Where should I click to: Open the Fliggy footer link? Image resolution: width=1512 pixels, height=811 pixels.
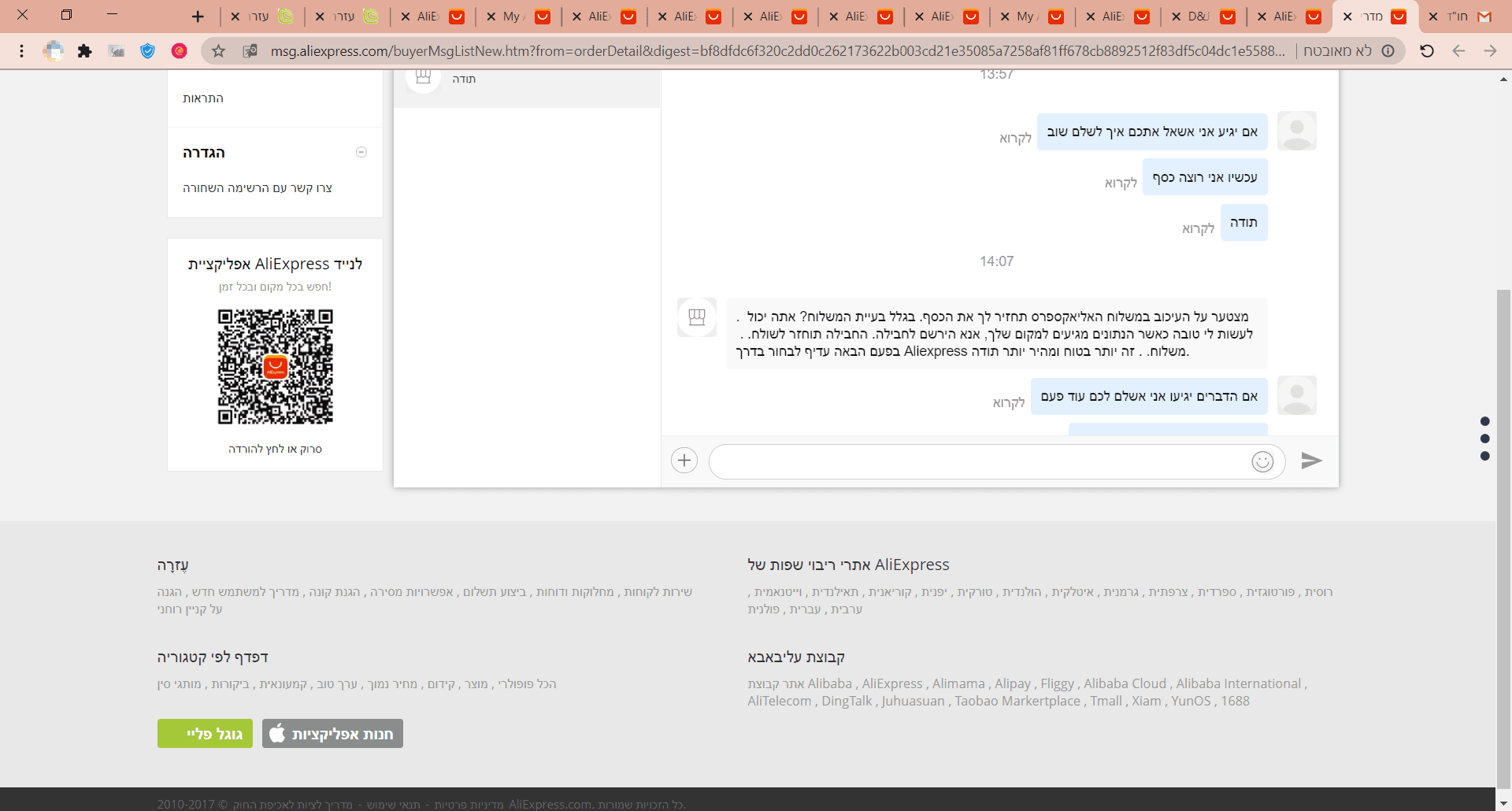pyautogui.click(x=1058, y=683)
